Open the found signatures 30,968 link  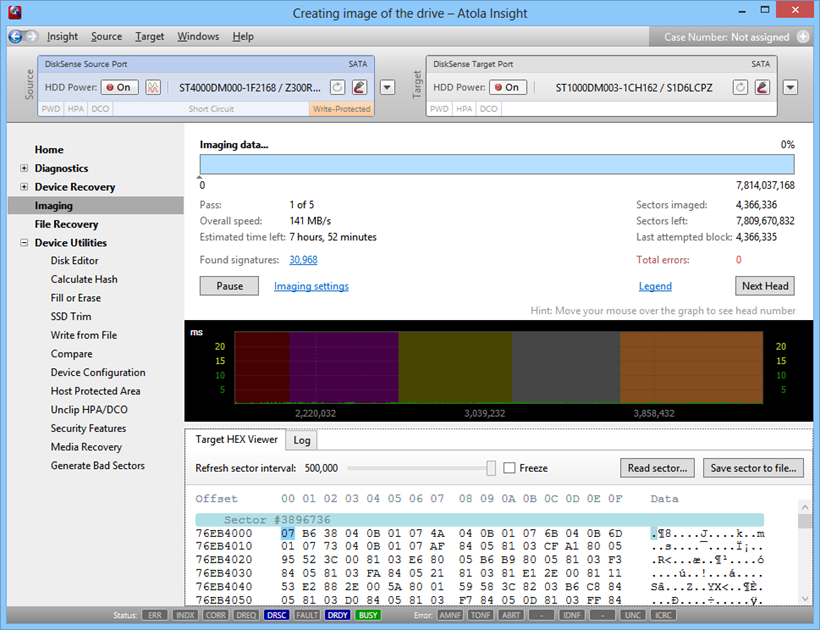pyautogui.click(x=303, y=260)
